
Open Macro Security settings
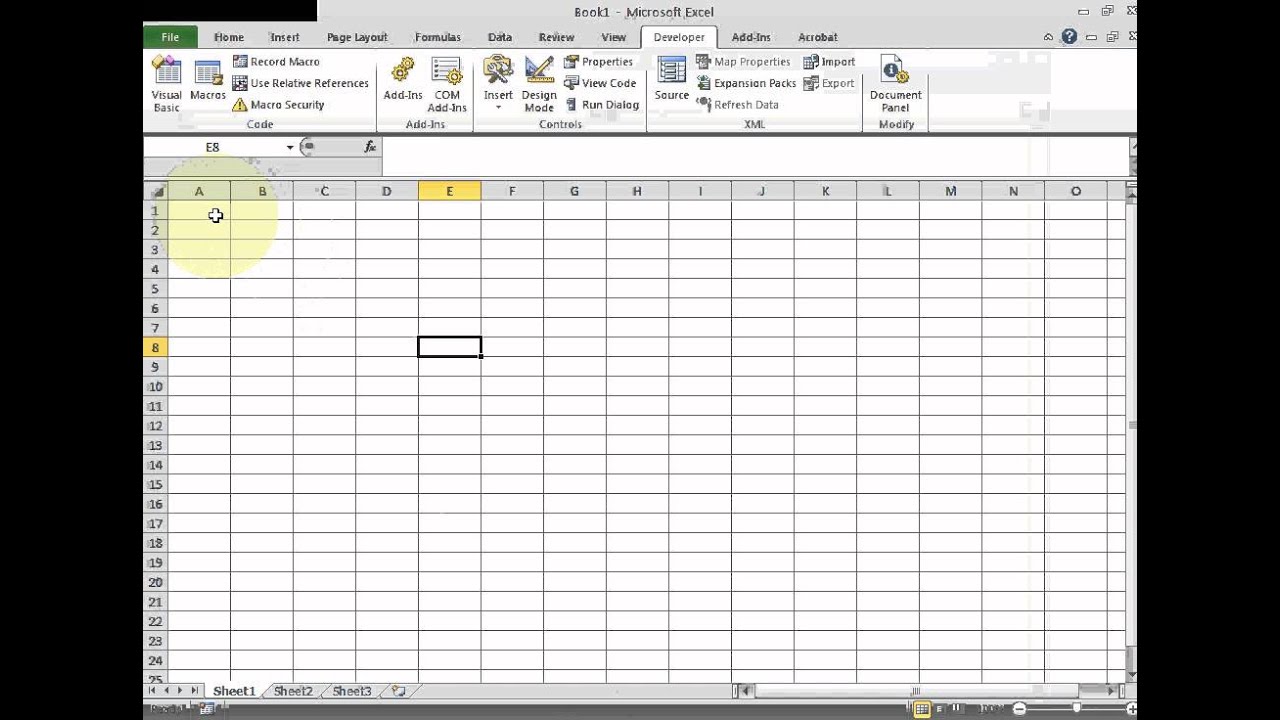click(x=279, y=105)
